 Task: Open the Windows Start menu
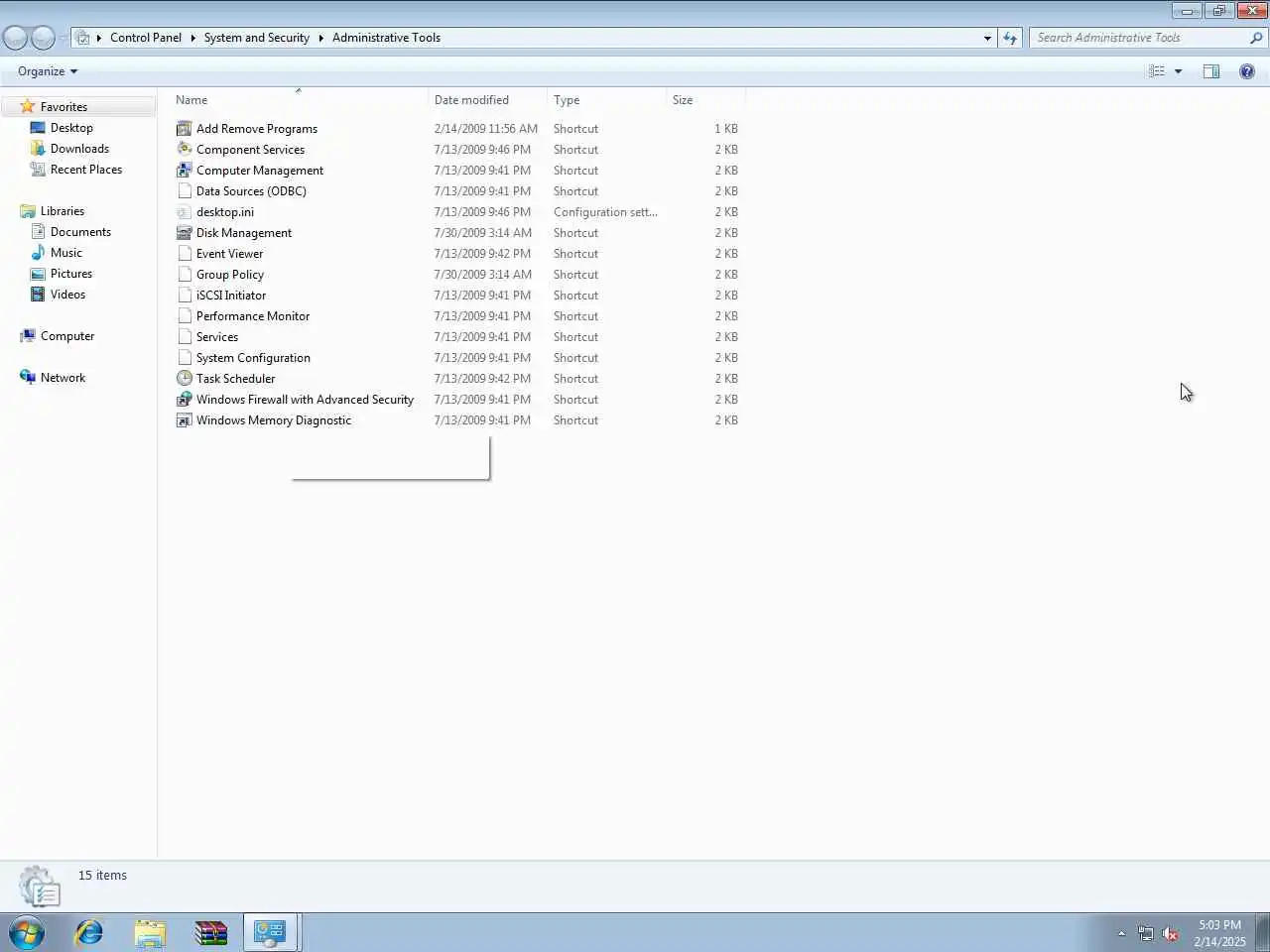click(x=27, y=933)
